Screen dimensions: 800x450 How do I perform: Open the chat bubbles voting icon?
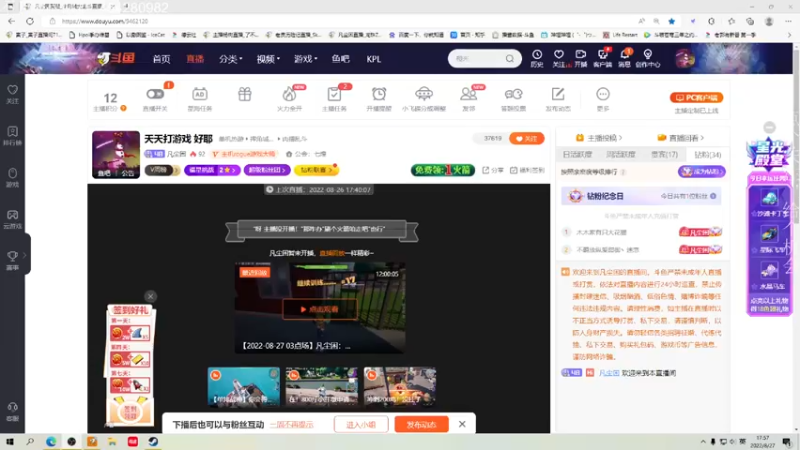tap(513, 94)
